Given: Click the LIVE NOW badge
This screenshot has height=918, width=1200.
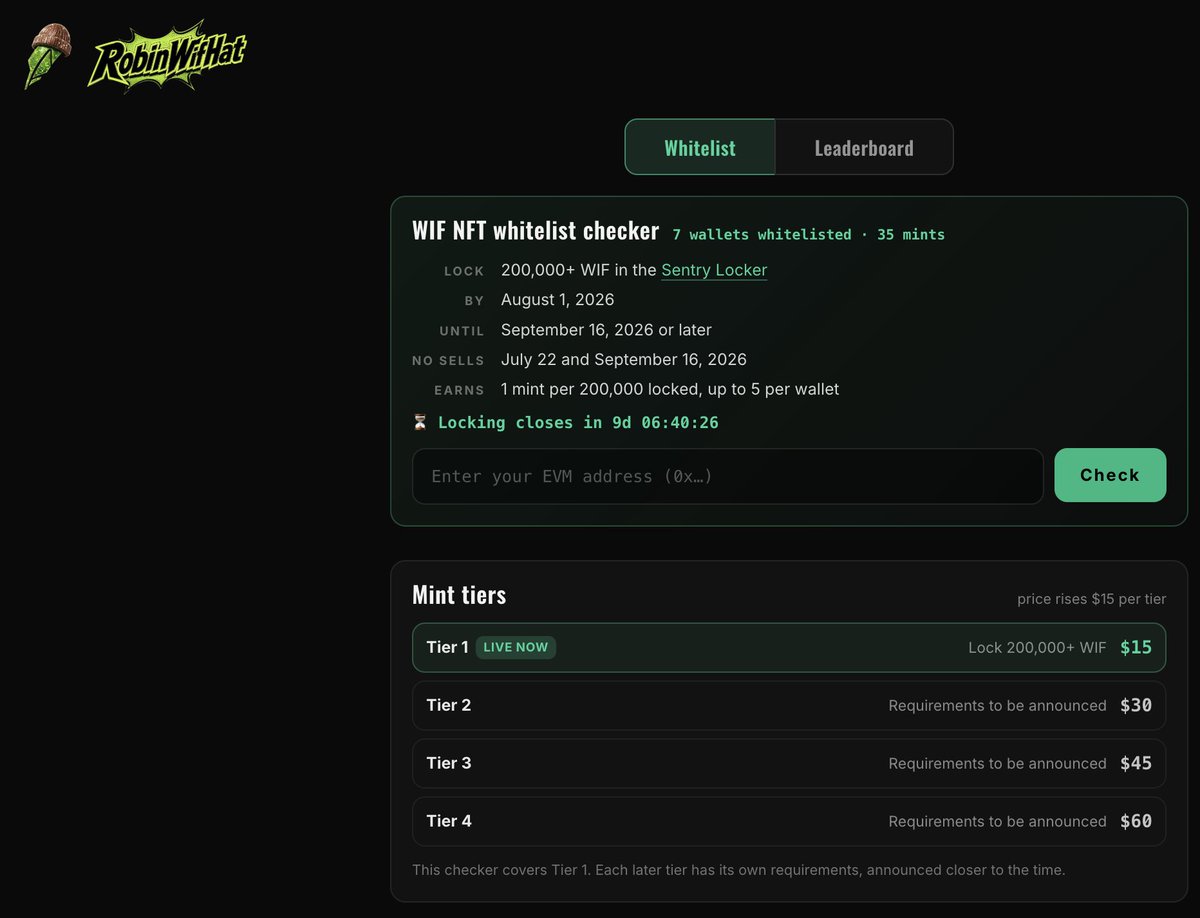Looking at the screenshot, I should tap(516, 647).
